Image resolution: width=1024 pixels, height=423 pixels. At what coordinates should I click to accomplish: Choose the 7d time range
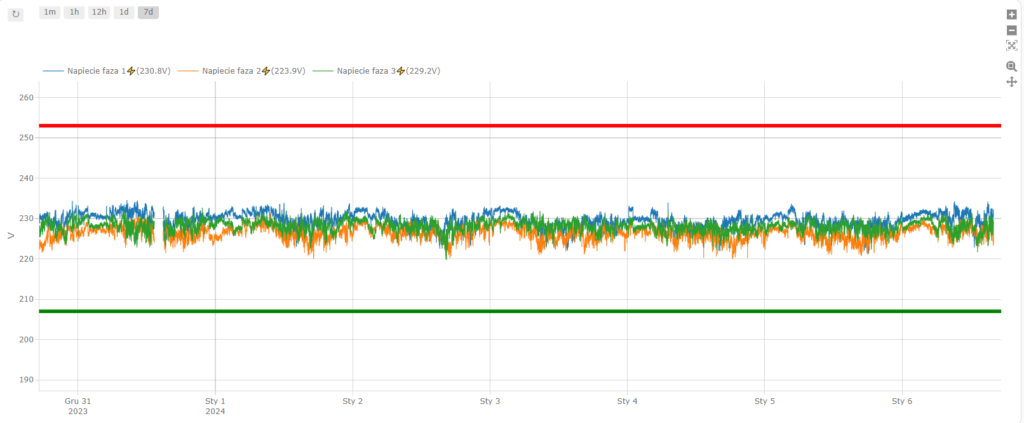coord(148,12)
